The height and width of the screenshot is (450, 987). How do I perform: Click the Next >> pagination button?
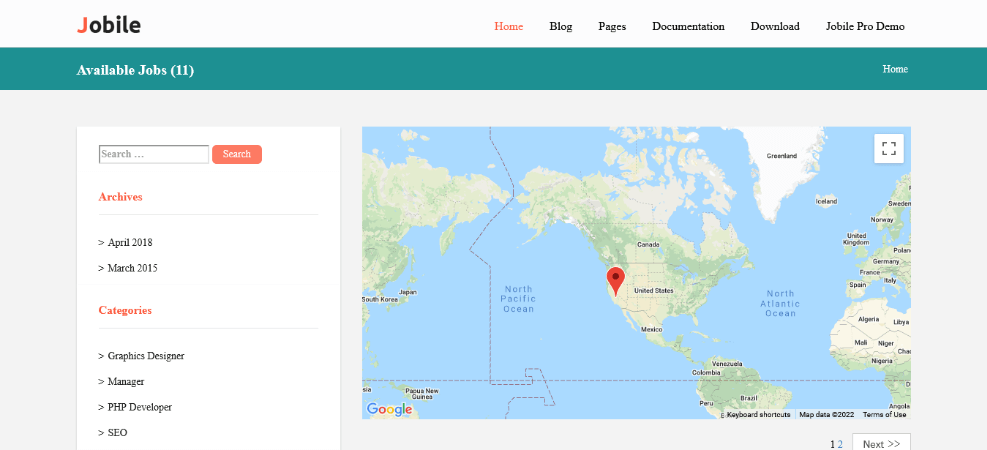881,444
